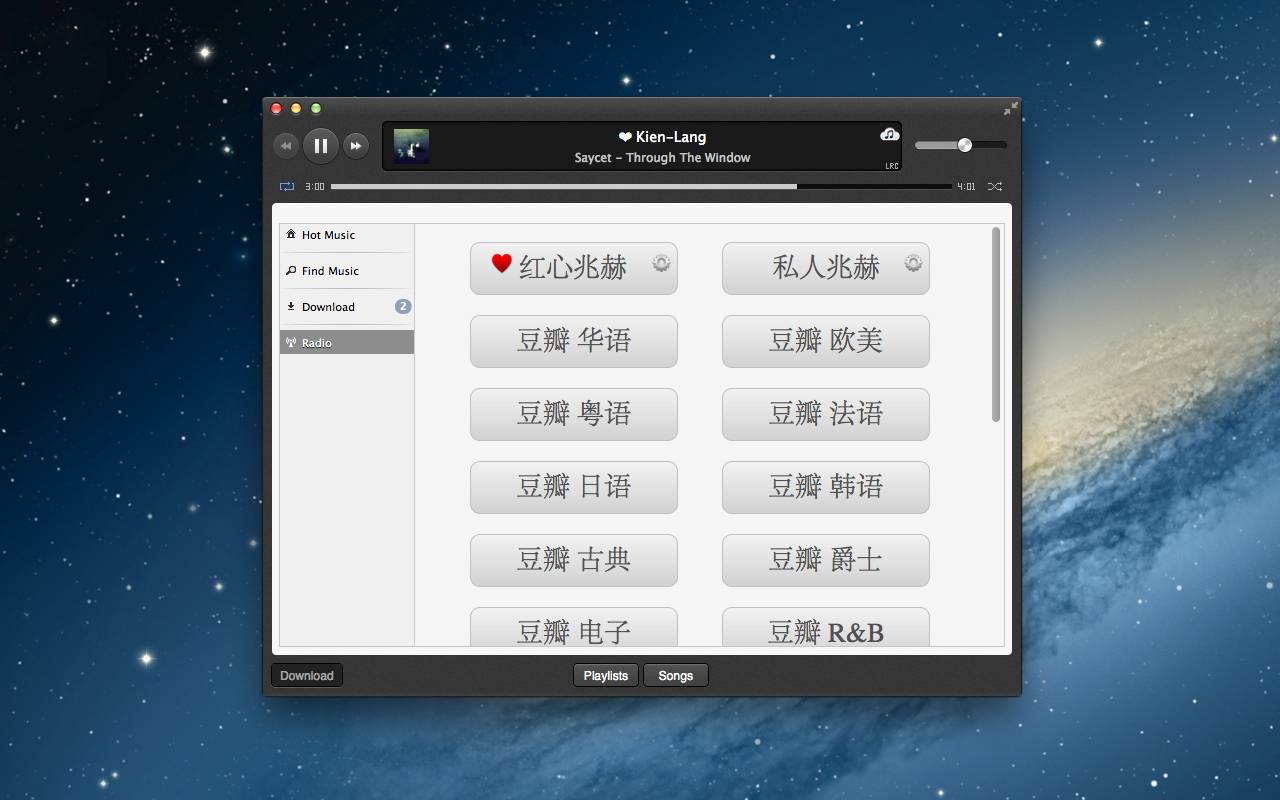Click the Download button at the bottom left
The width and height of the screenshot is (1280, 800).
pyautogui.click(x=307, y=676)
